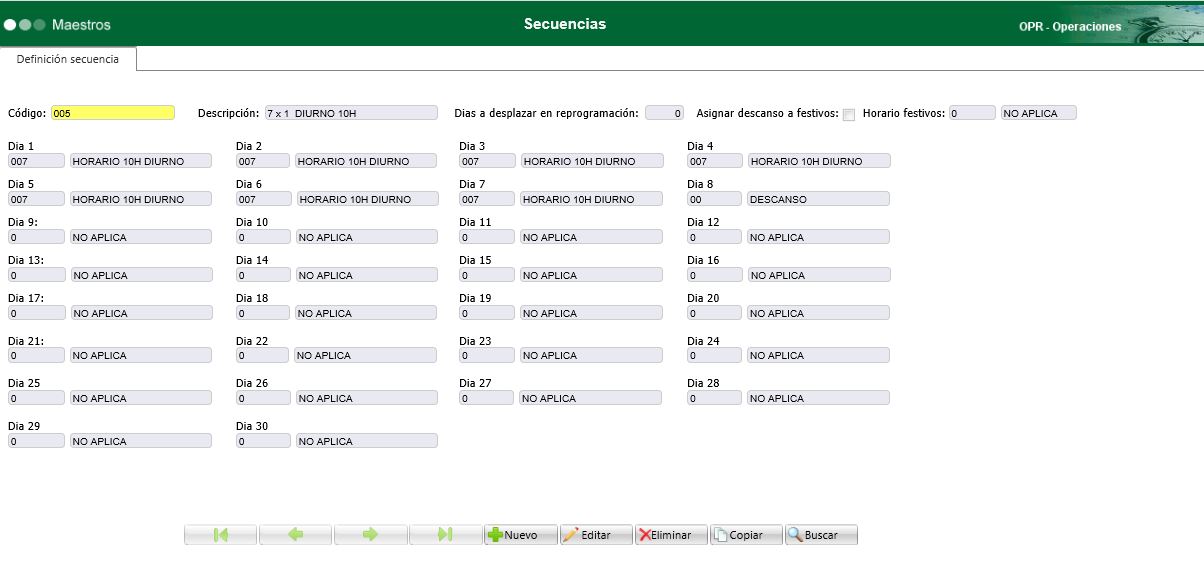Click Dia 5 HORARIO 10H DIURNO field
Image resolution: width=1204 pixels, height=577 pixels.
141,199
